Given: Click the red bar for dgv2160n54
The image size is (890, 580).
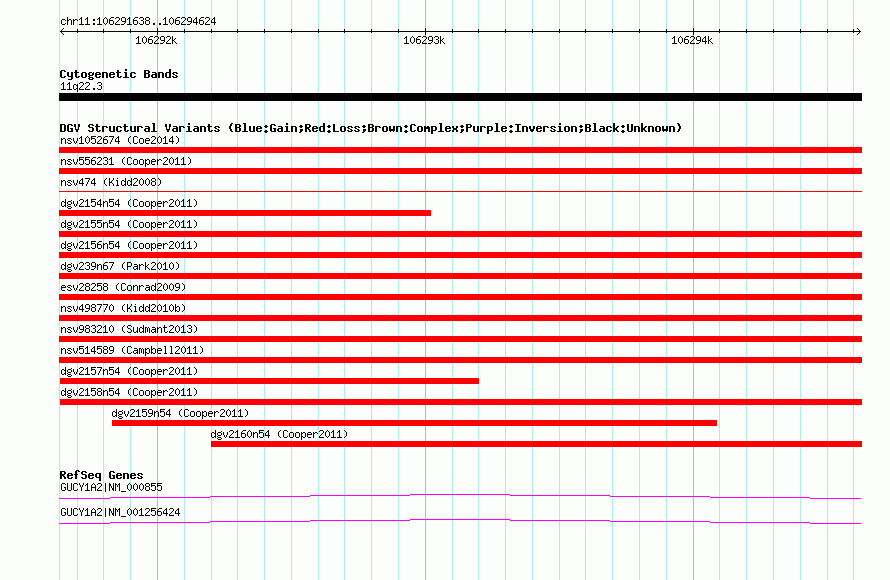Looking at the screenshot, I should click(x=536, y=444).
